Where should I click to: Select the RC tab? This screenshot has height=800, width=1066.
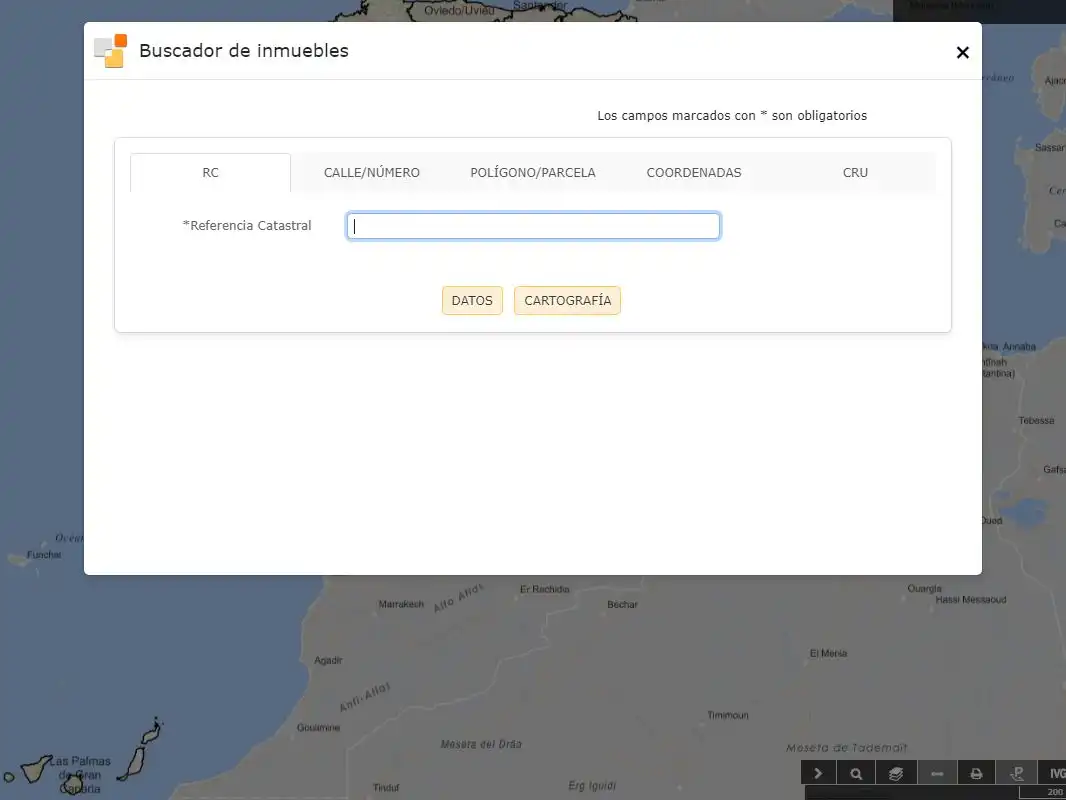(211, 173)
